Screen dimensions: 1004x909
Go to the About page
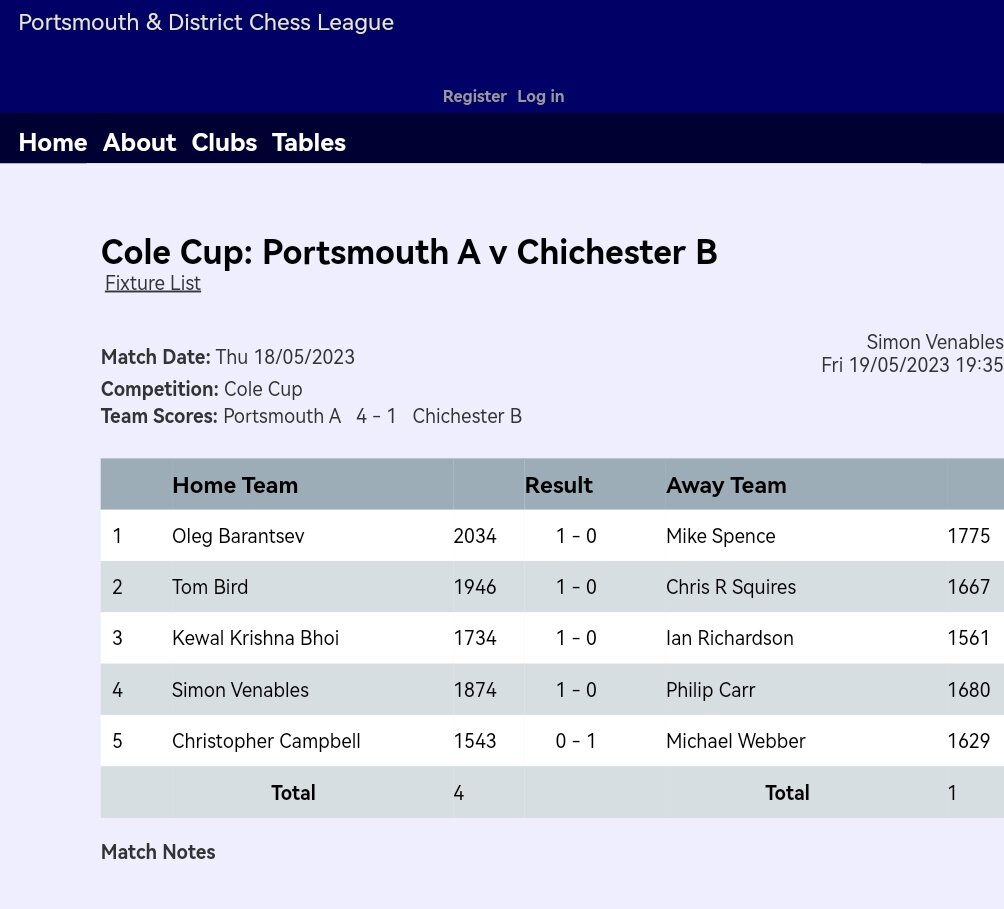140,143
